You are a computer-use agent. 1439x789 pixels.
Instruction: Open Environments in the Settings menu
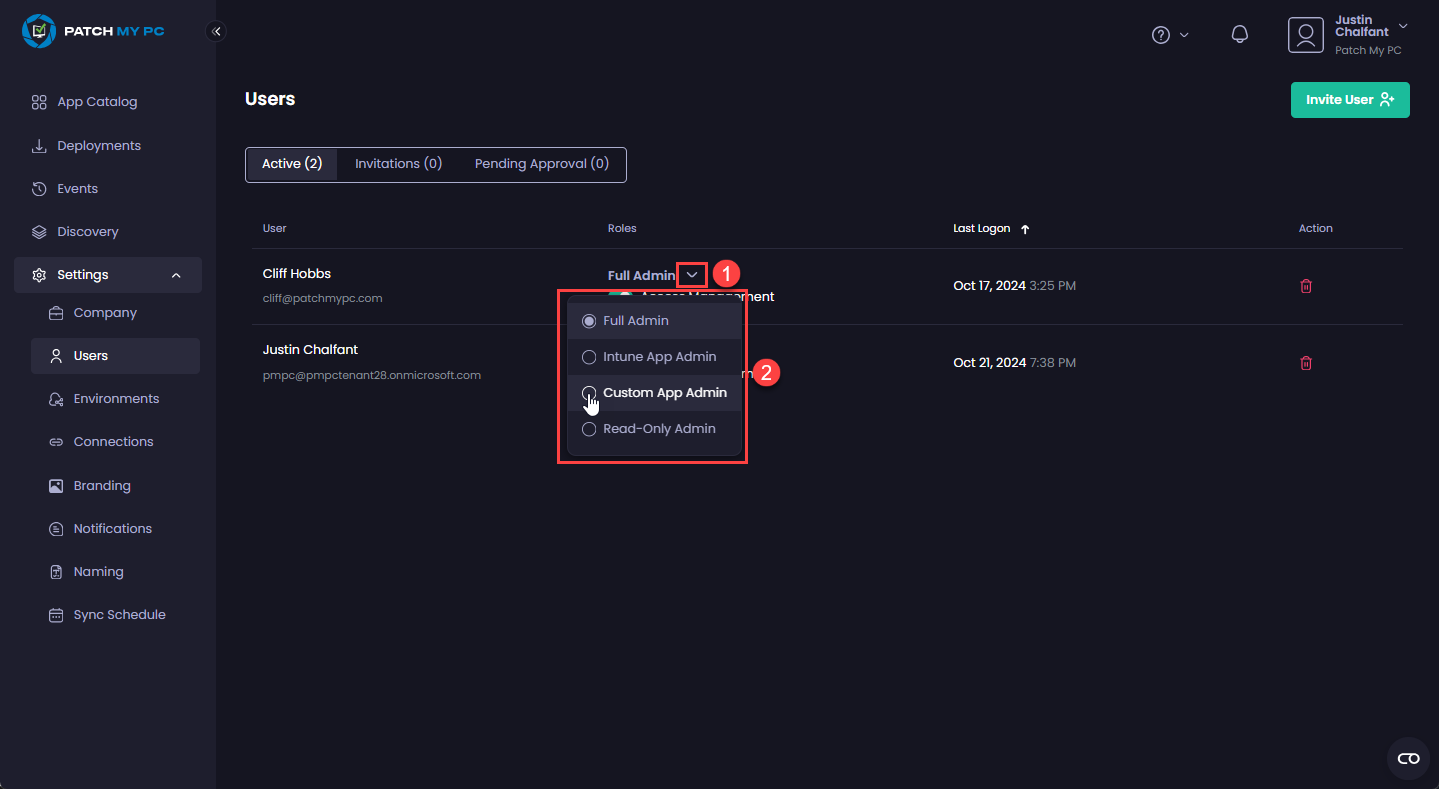tap(116, 399)
